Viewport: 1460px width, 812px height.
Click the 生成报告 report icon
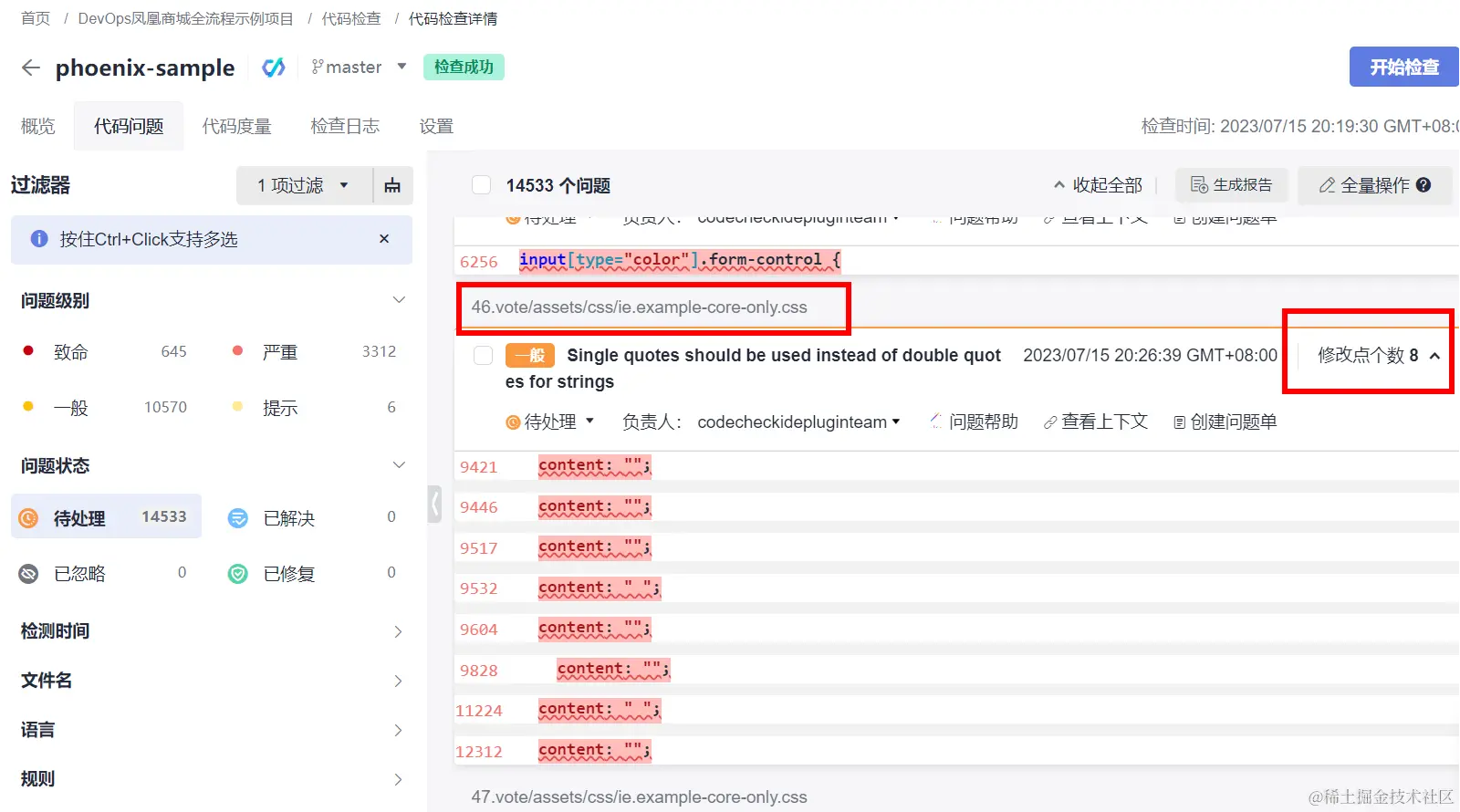click(1199, 185)
